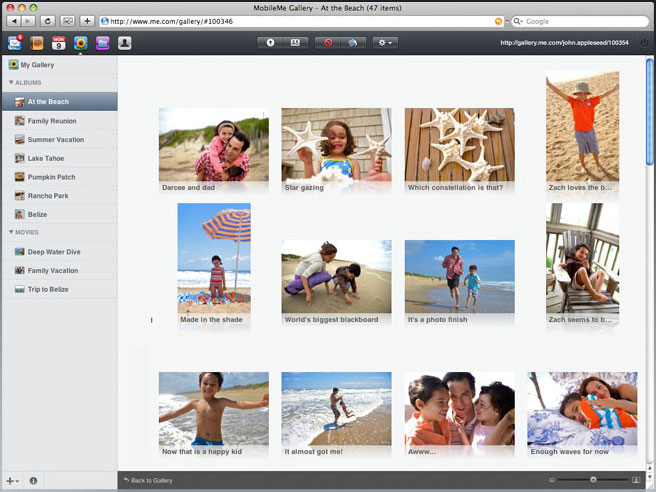Image resolution: width=656 pixels, height=492 pixels.
Task: Click the upload arrow toolbar button
Action: click(270, 43)
